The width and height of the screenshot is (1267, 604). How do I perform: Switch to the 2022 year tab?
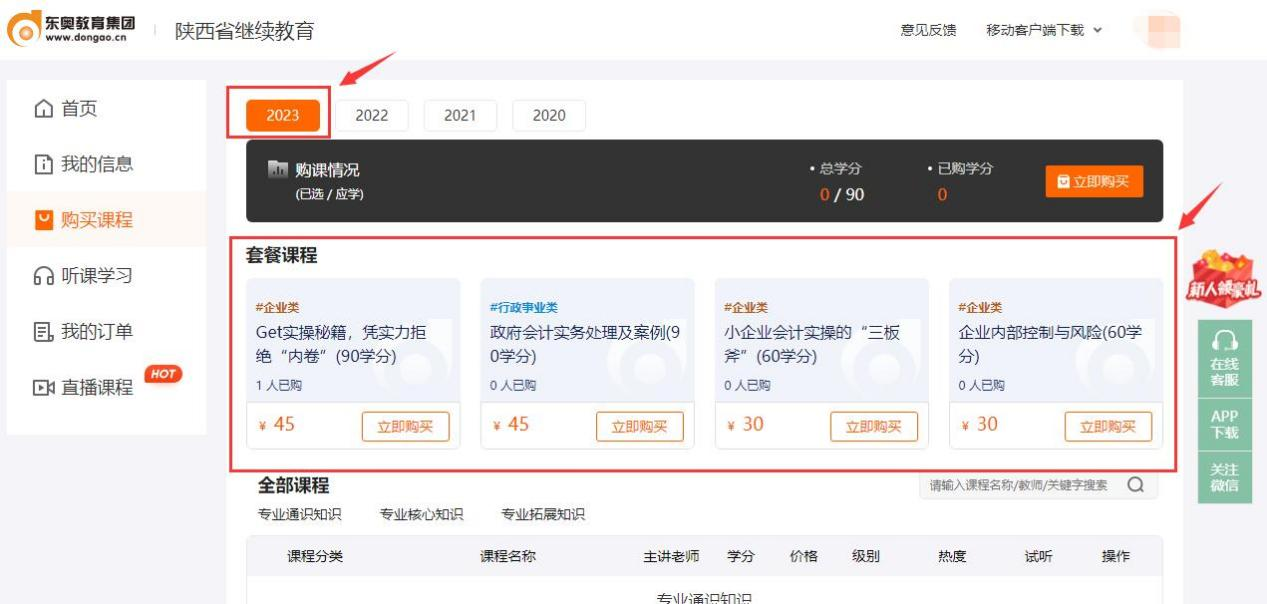tap(371, 115)
